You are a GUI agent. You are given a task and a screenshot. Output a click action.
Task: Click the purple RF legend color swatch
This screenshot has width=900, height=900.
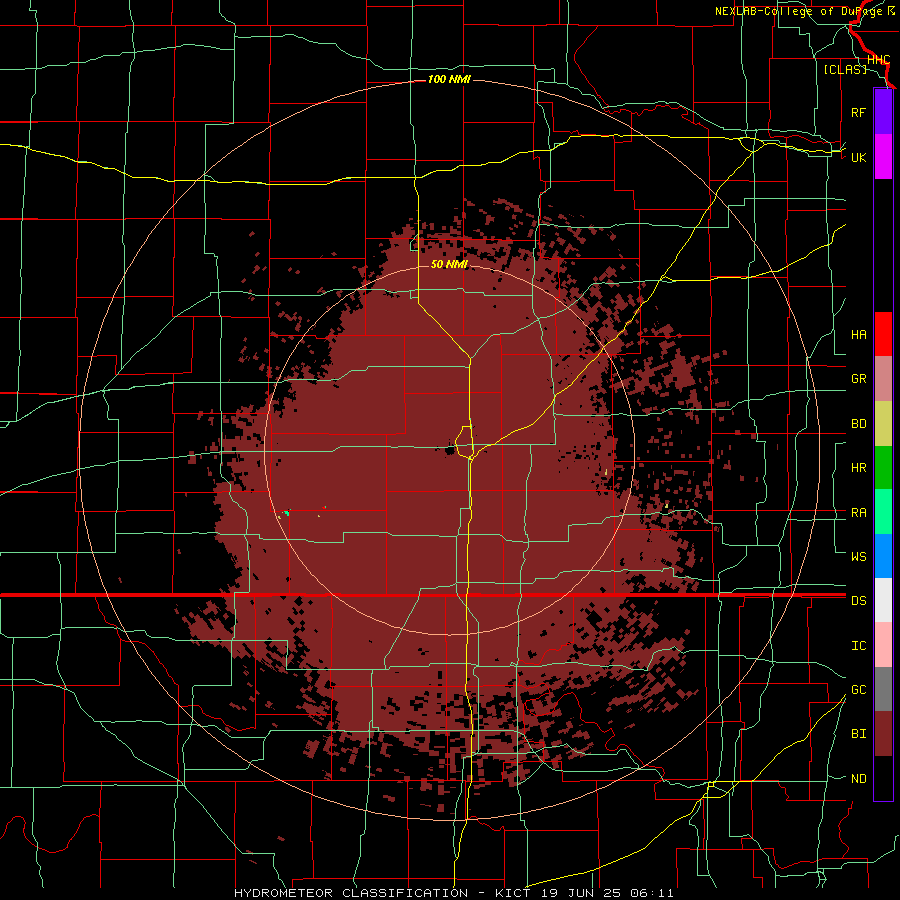point(883,112)
